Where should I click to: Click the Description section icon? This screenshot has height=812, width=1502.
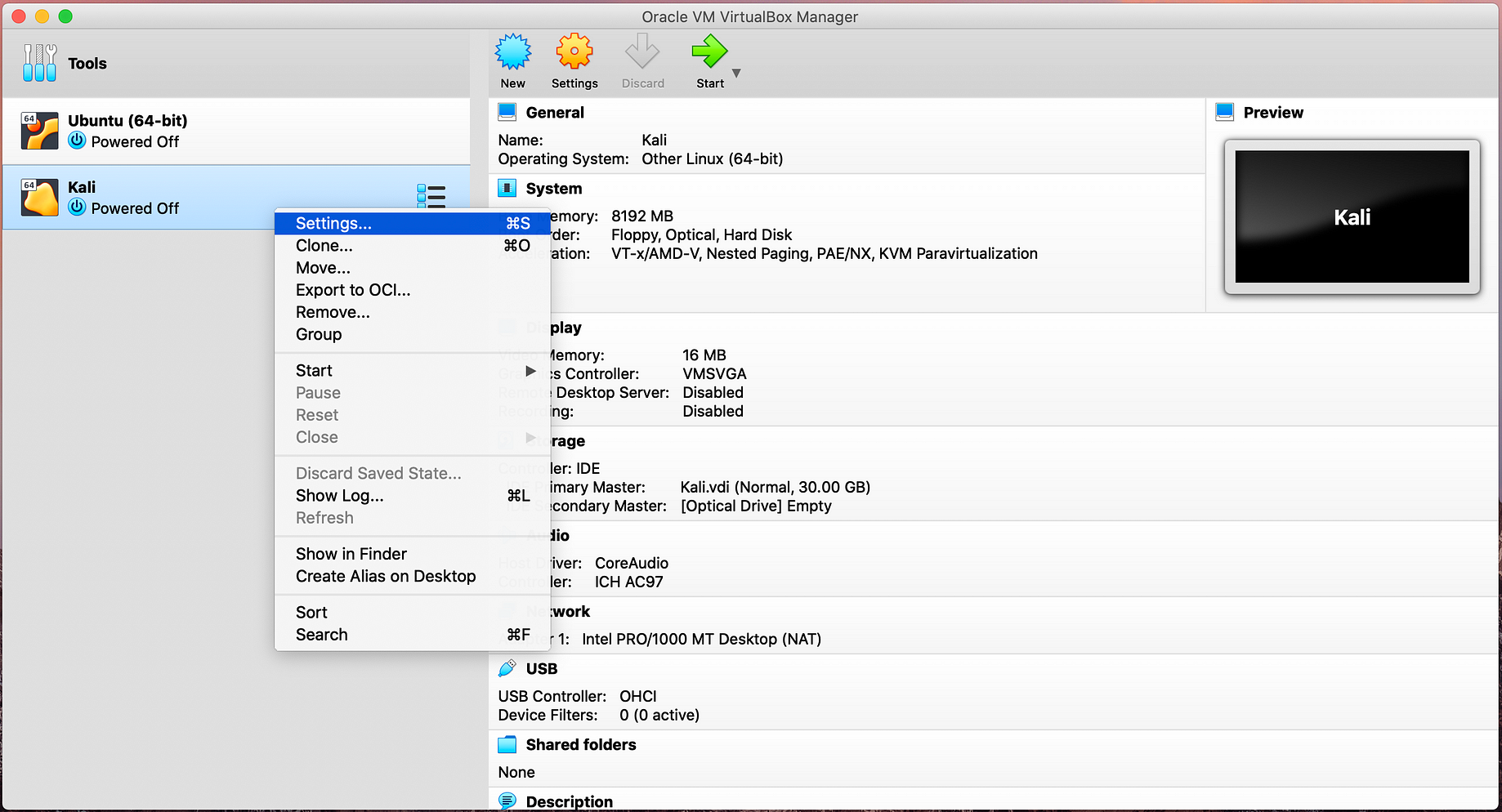click(x=507, y=801)
